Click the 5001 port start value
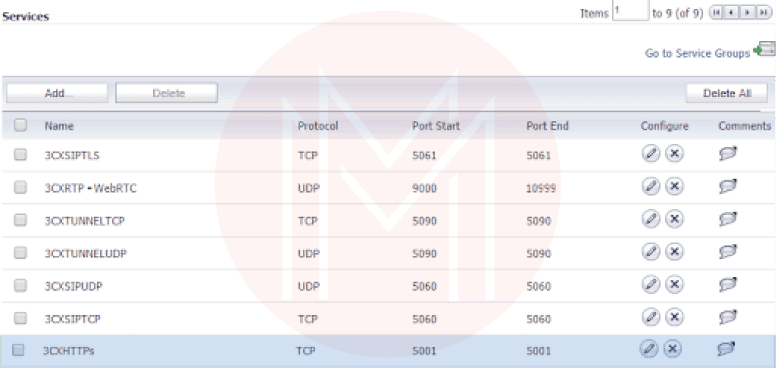Screen dimensions: 776x368 tap(425, 351)
